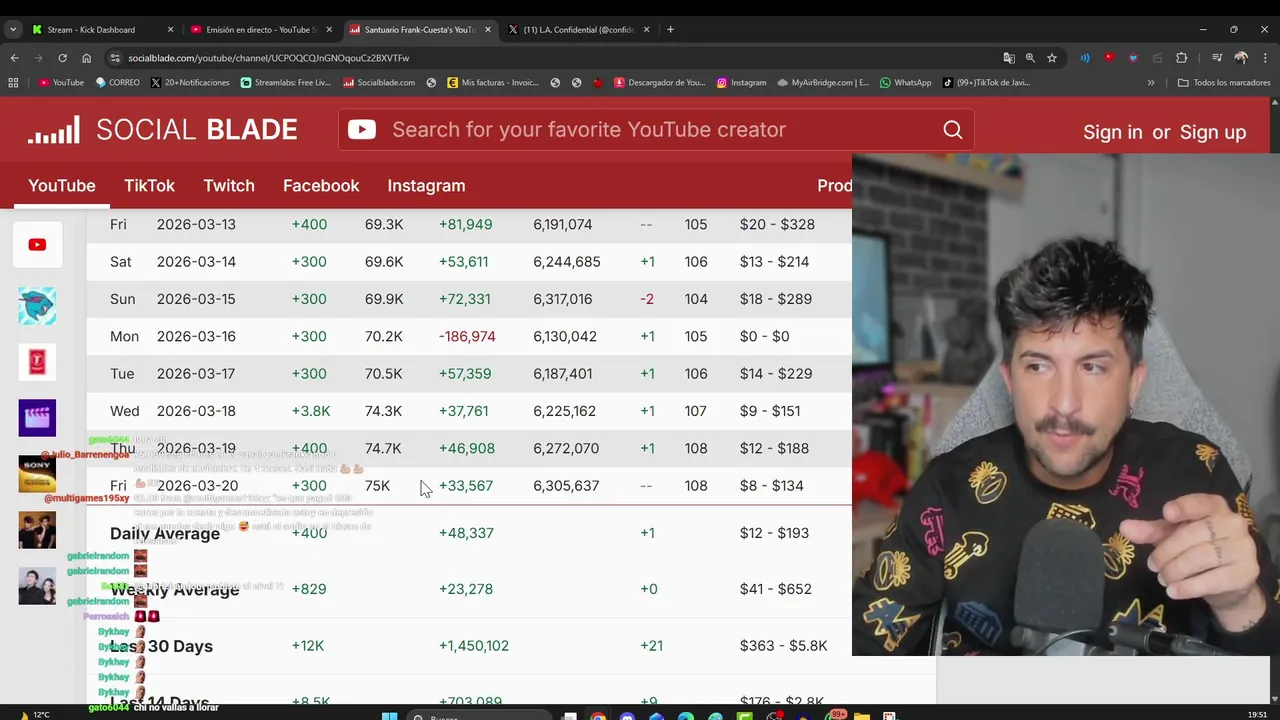
Task: Click the browser reload button
Action: coord(62,58)
